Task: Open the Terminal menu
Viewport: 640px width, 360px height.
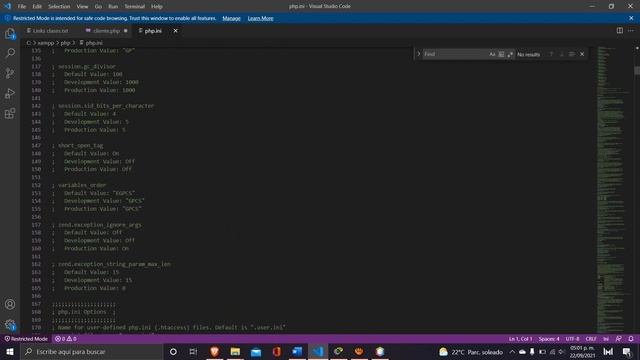Action: [x=135, y=7]
